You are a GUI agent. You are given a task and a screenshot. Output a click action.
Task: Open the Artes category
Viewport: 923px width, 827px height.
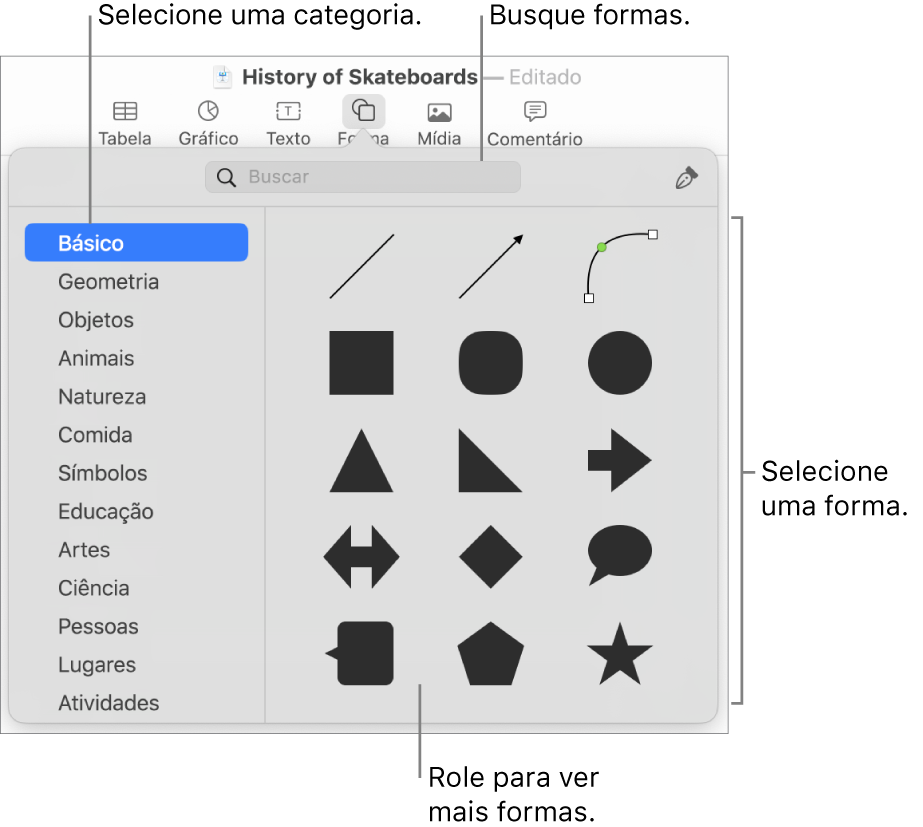coord(84,550)
